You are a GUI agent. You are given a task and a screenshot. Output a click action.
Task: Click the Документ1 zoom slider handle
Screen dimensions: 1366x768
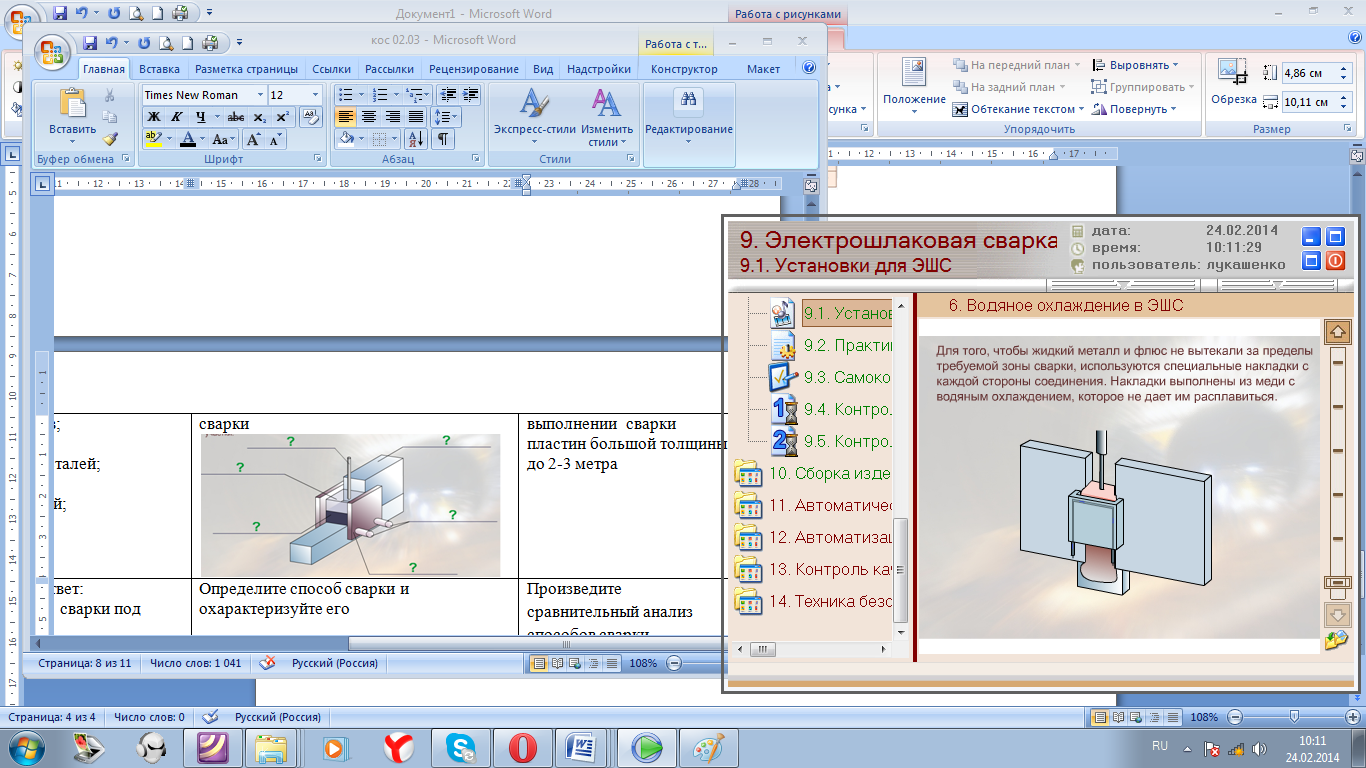click(1294, 717)
